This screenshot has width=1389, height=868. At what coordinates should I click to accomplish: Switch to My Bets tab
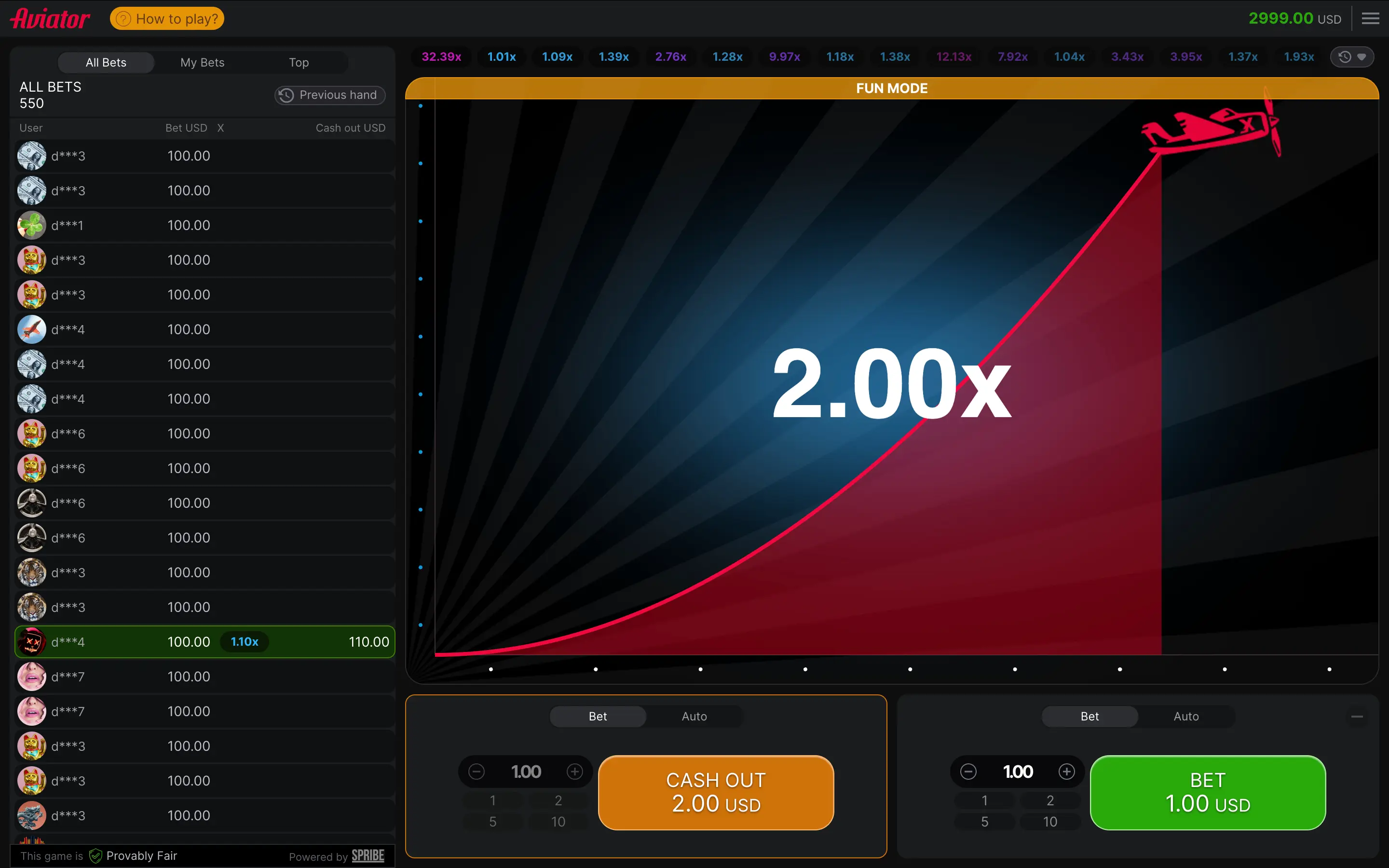(x=202, y=63)
